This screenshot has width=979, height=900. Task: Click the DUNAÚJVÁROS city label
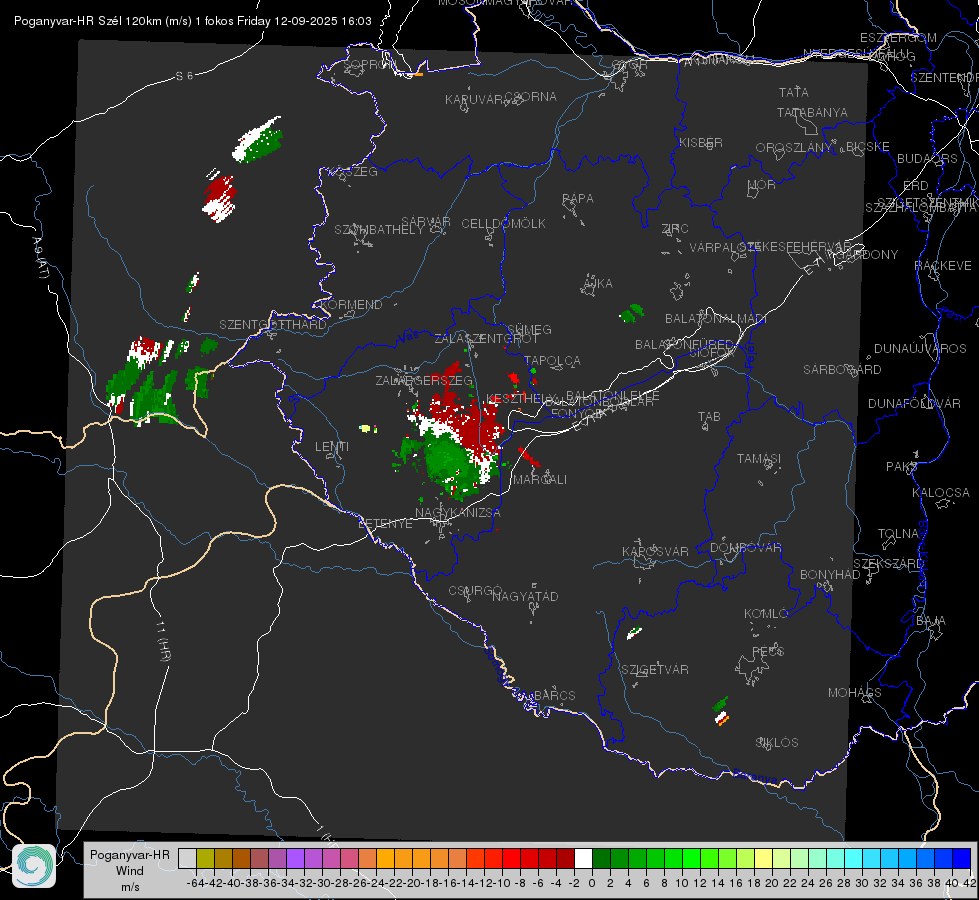920,349
